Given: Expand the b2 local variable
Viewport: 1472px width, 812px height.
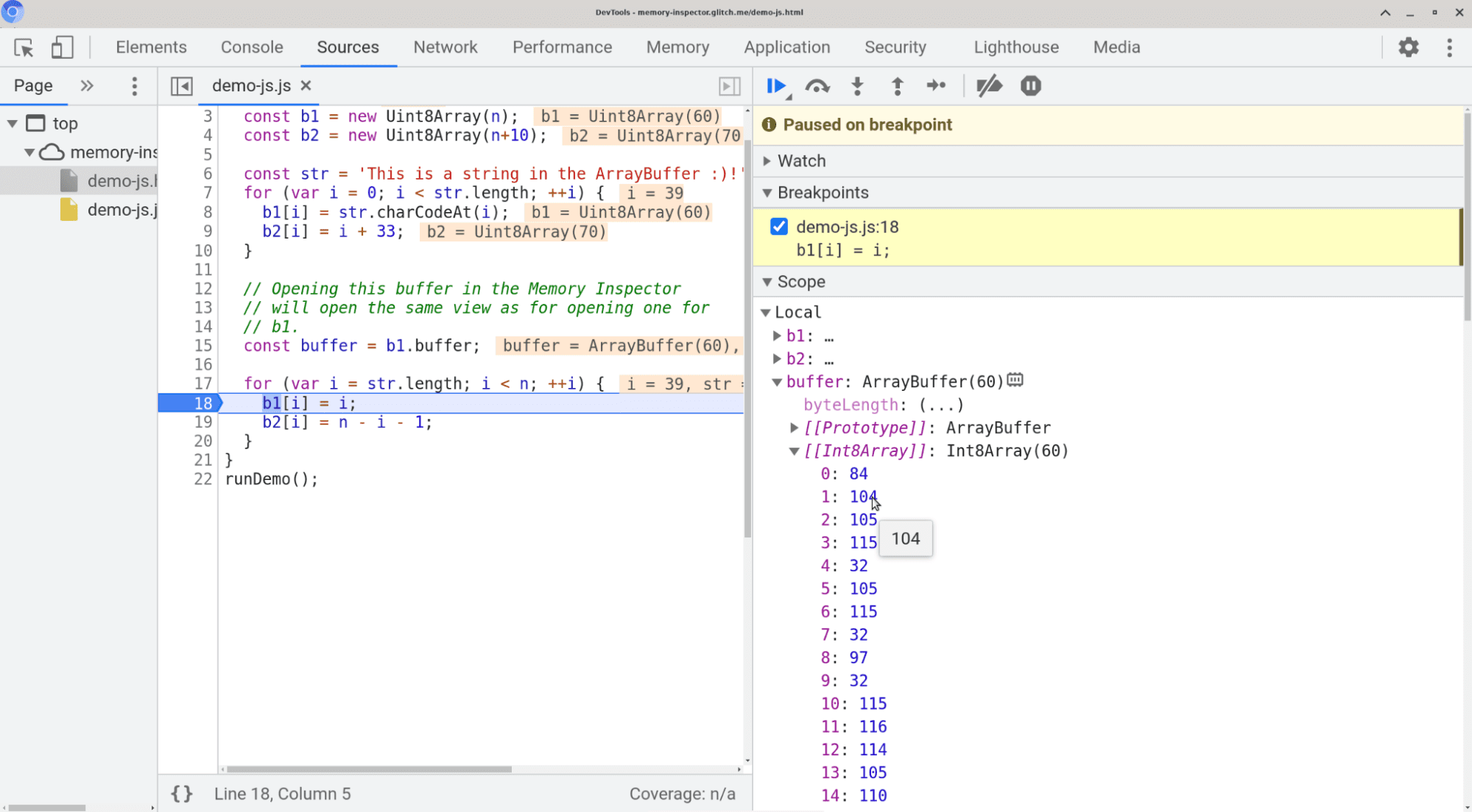Looking at the screenshot, I should [779, 358].
